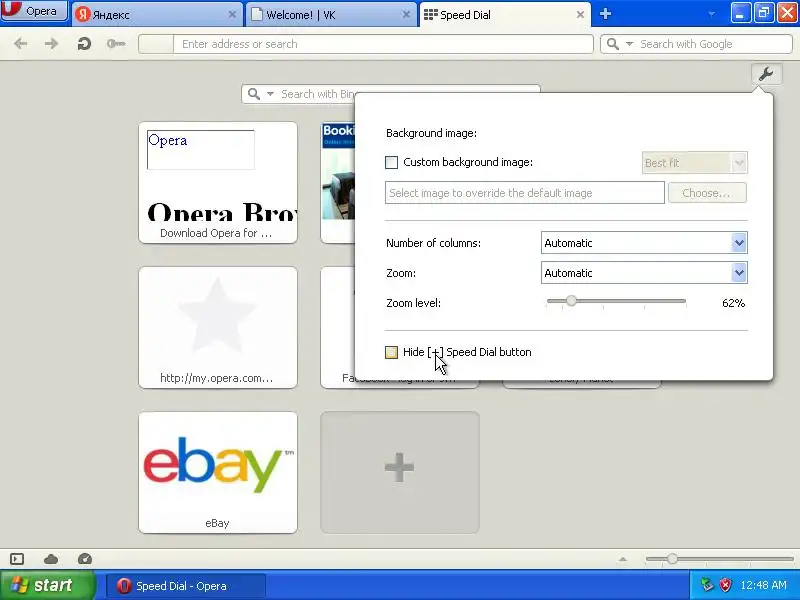Open the eBay speed dial thumbnail

[x=218, y=472]
